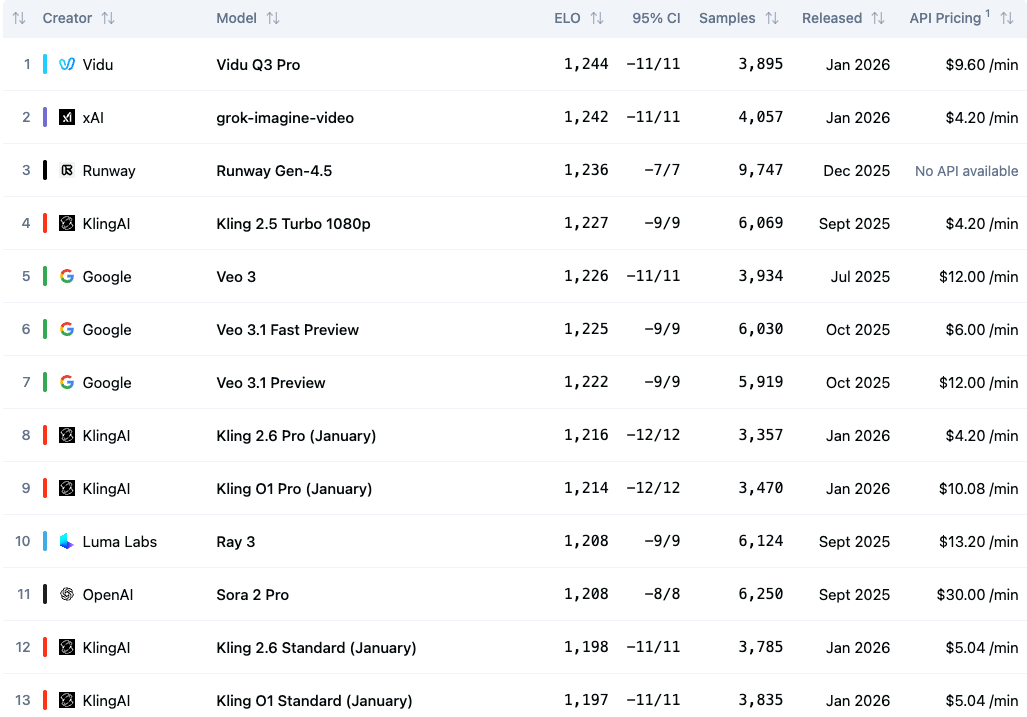The width and height of the screenshot is (1027, 717).
Task: Click the purple color bar beside xAI
Action: pyautogui.click(x=45, y=117)
